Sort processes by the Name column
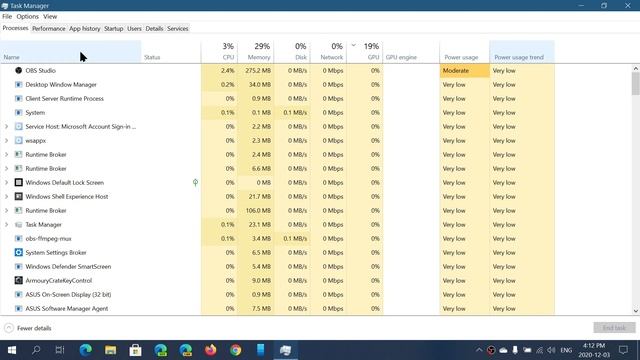Viewport: 640px width, 360px height. (71, 52)
